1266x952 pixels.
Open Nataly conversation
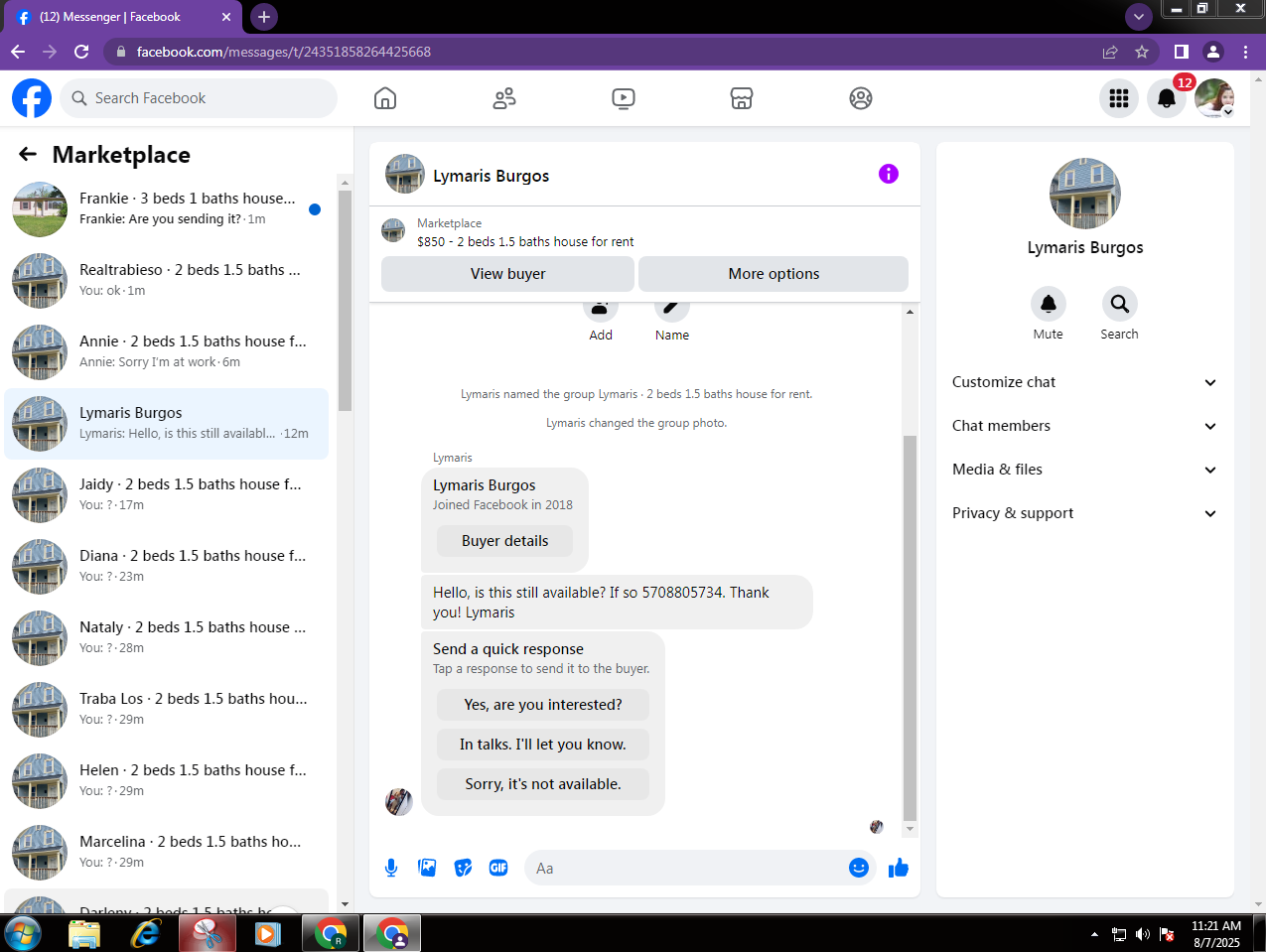tap(166, 638)
